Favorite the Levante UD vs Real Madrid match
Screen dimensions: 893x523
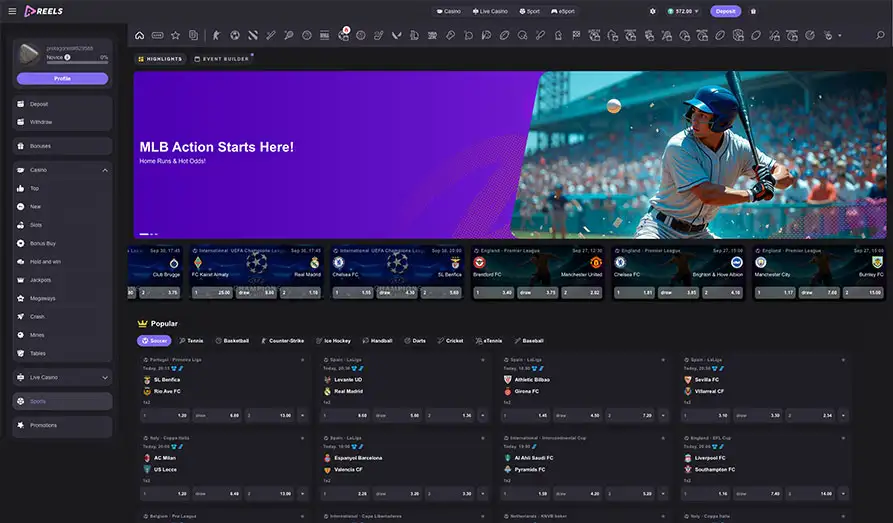[482, 360]
